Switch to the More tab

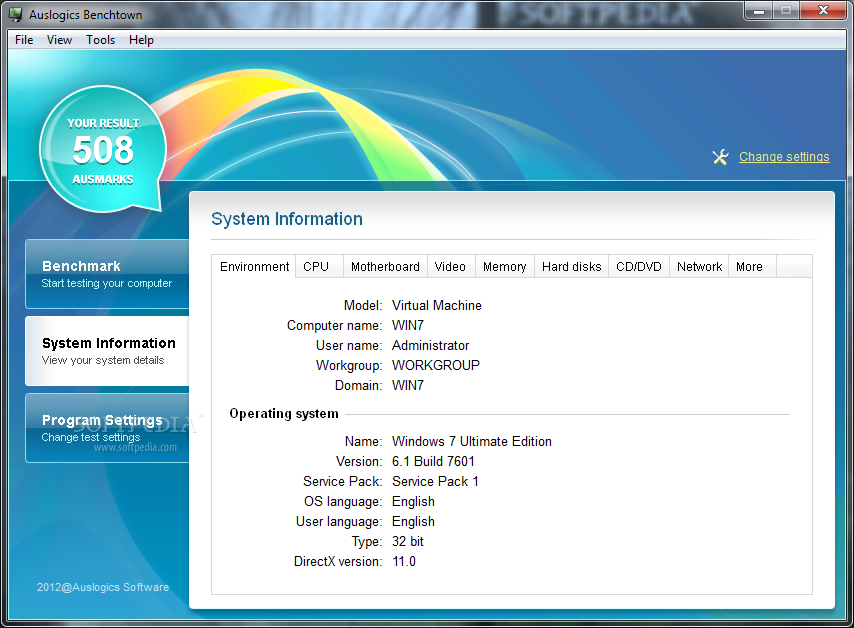point(752,266)
